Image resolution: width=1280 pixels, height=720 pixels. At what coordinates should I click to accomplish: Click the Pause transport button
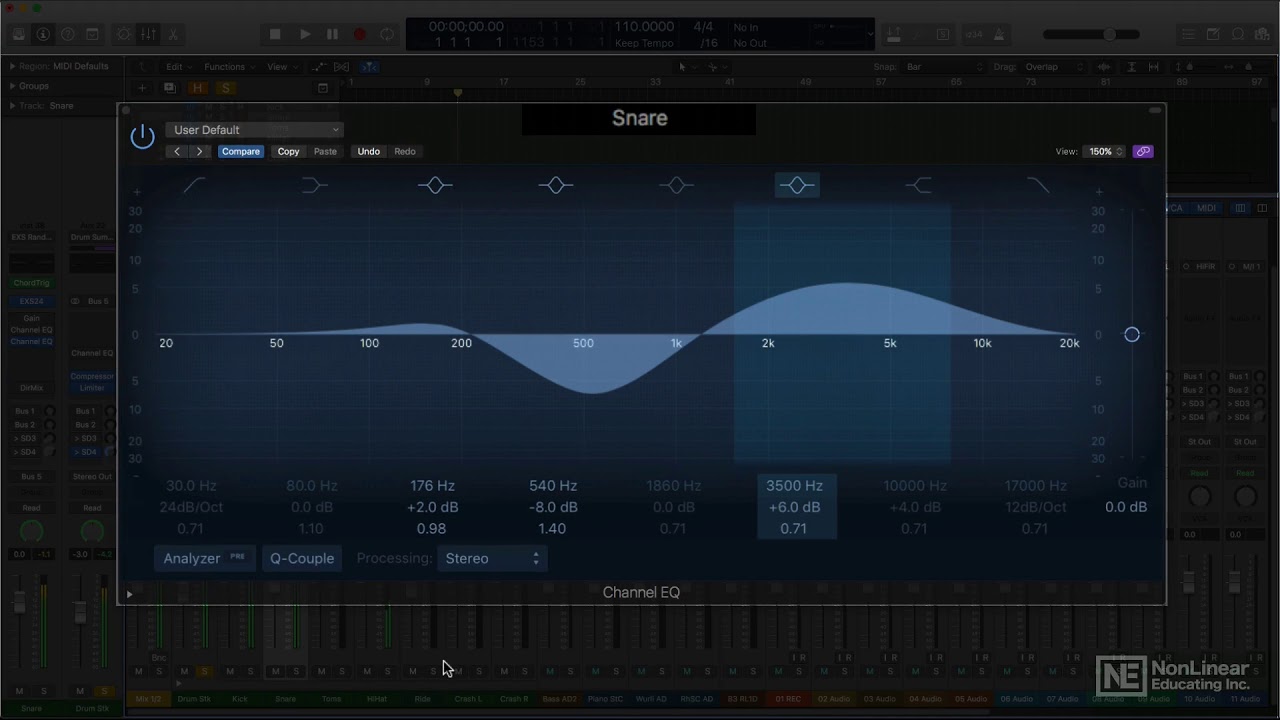(x=332, y=34)
